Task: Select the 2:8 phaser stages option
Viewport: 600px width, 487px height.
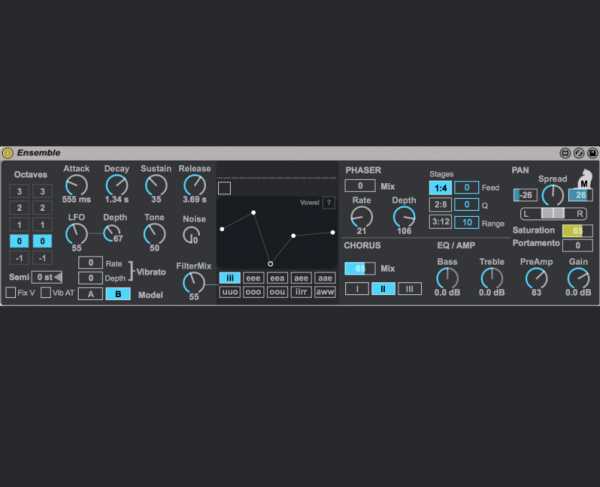Action: click(440, 205)
